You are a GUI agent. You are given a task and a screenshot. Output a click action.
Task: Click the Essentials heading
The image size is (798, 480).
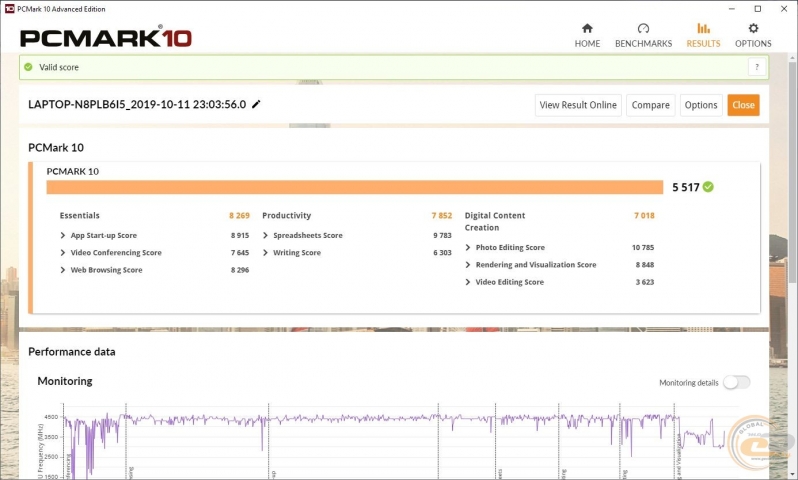(x=79, y=215)
